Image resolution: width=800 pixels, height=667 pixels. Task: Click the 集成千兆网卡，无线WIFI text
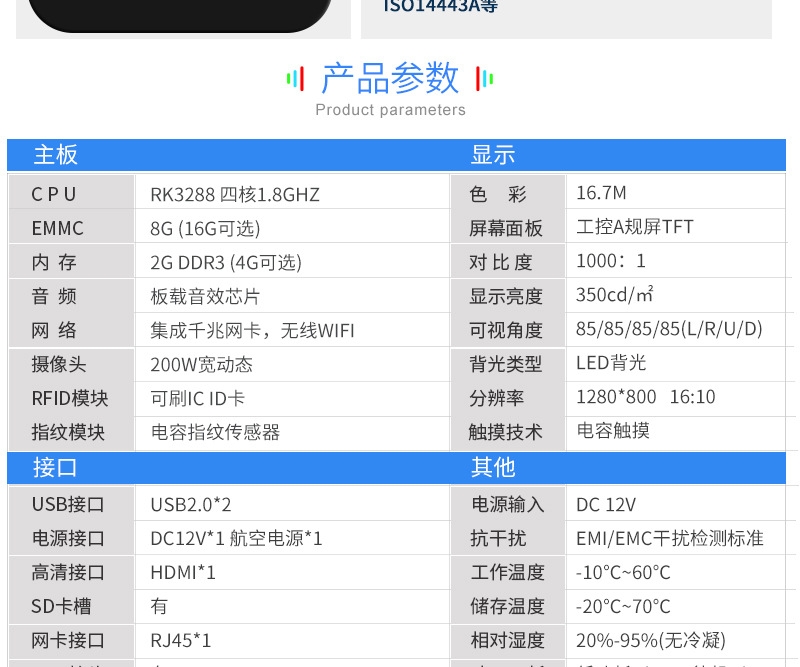click(252, 330)
